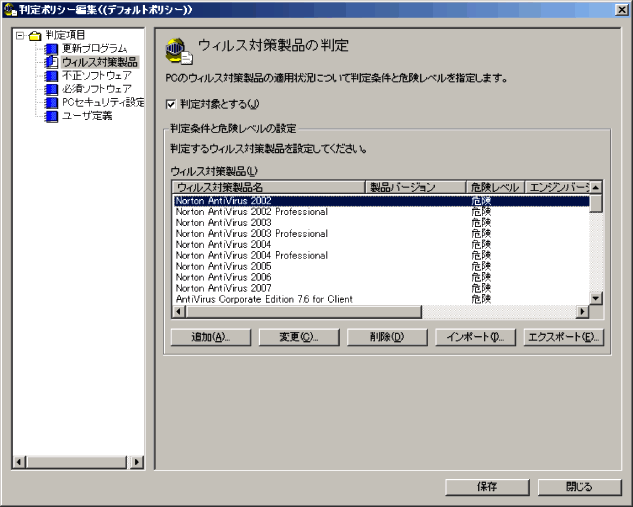
Task: Select Norton AntiVirus 2004 Professional row
Action: [x=381, y=255]
